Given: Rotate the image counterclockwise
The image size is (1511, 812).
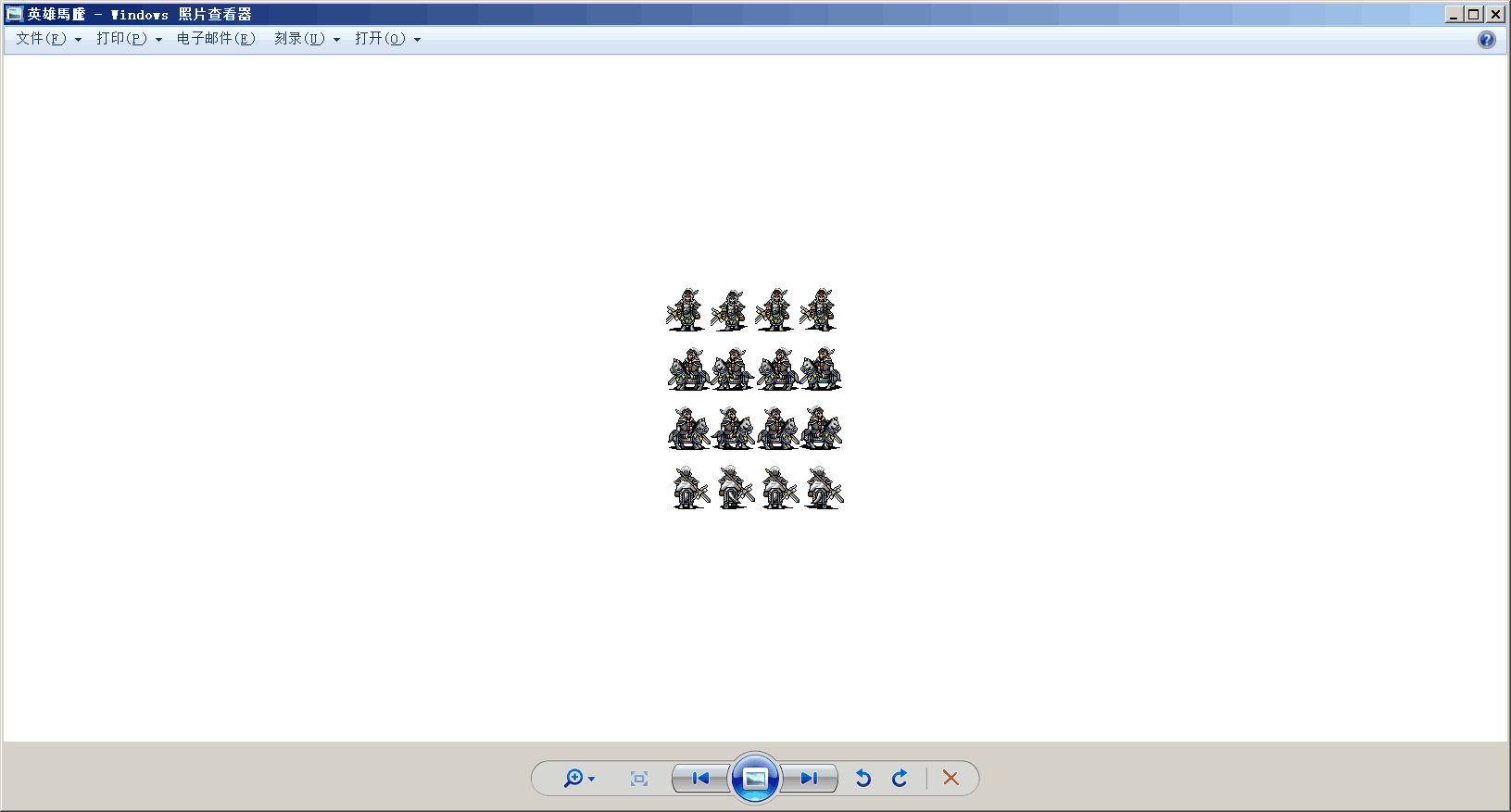Looking at the screenshot, I should [863, 779].
